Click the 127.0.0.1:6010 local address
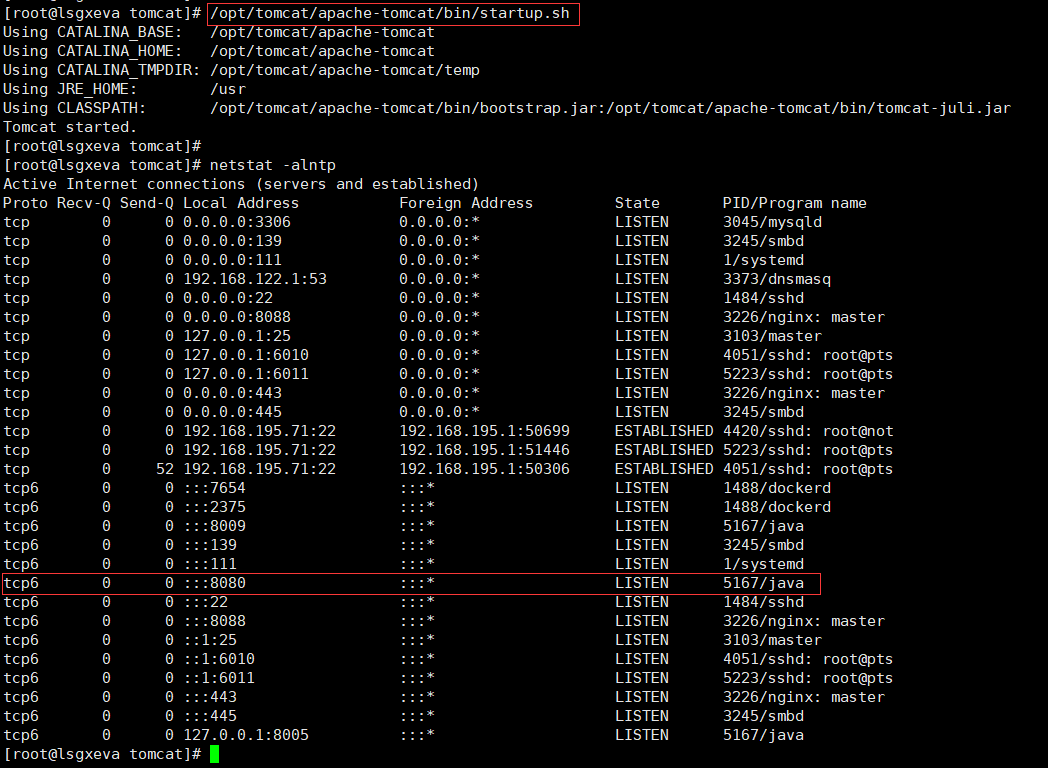This screenshot has height=768, width=1048. point(246,355)
